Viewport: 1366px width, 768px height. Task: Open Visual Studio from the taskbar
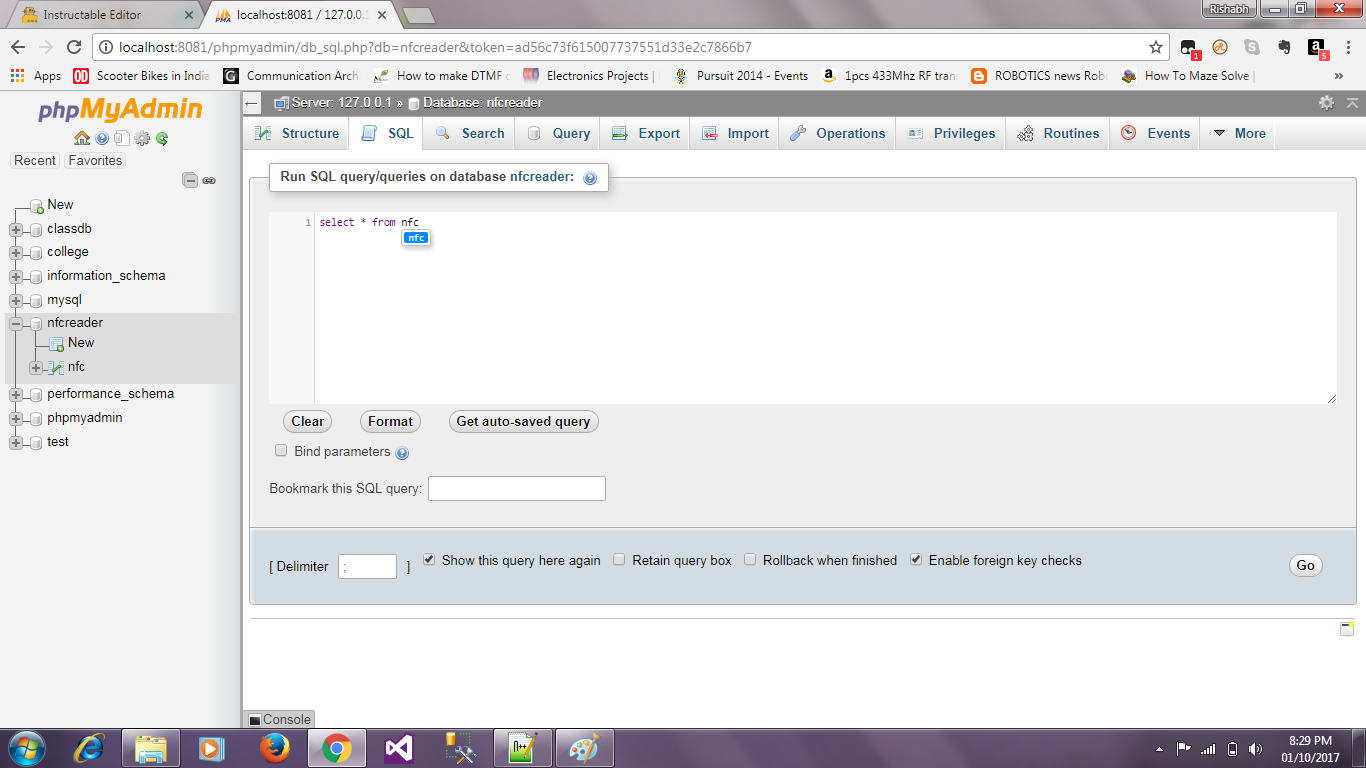click(x=398, y=748)
